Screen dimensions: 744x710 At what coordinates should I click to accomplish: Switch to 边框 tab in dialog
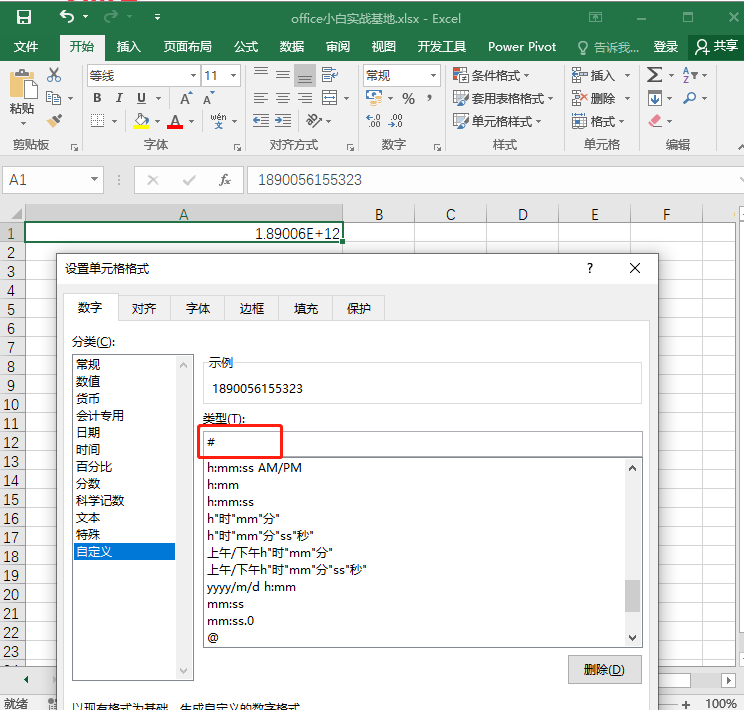[x=251, y=308]
